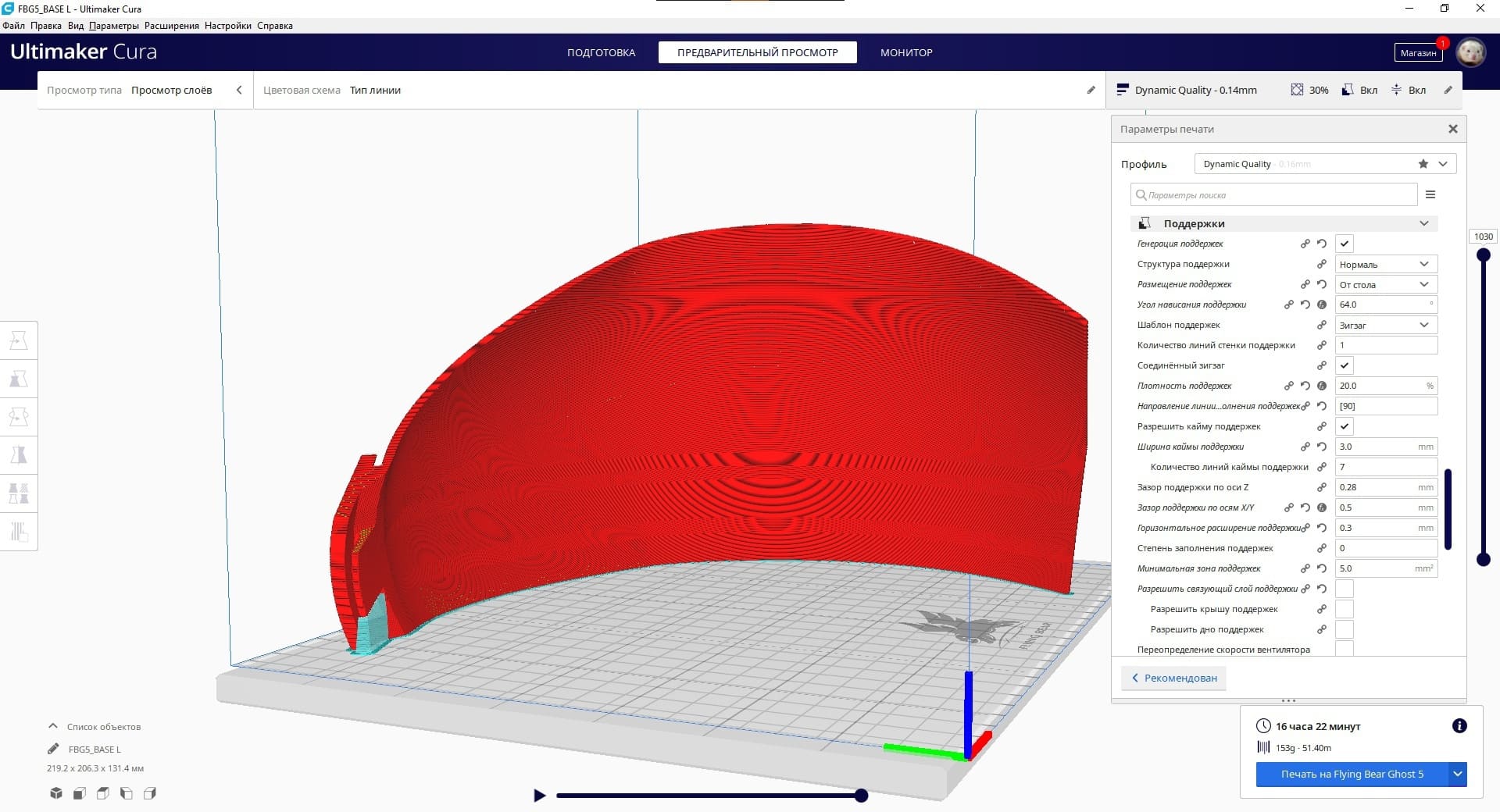
Task: Switch to the МОНИТОР stage
Action: point(906,52)
